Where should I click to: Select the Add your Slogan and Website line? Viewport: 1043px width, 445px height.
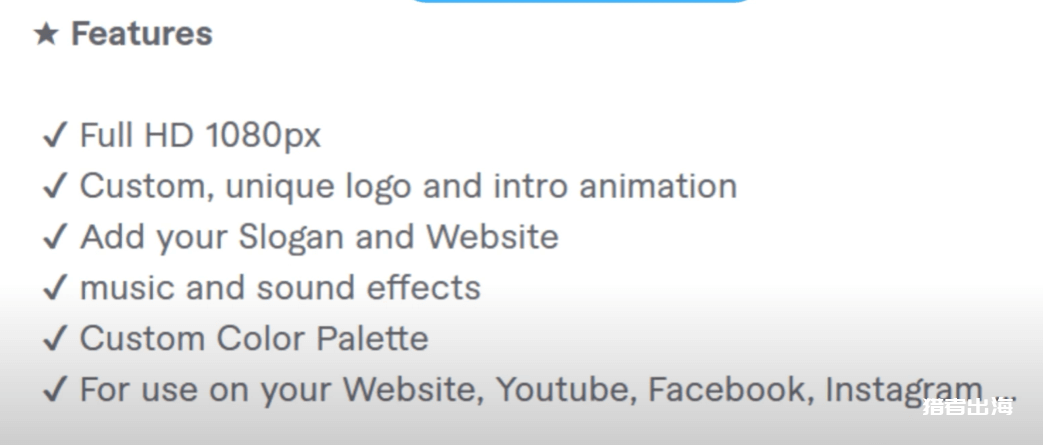tap(319, 237)
